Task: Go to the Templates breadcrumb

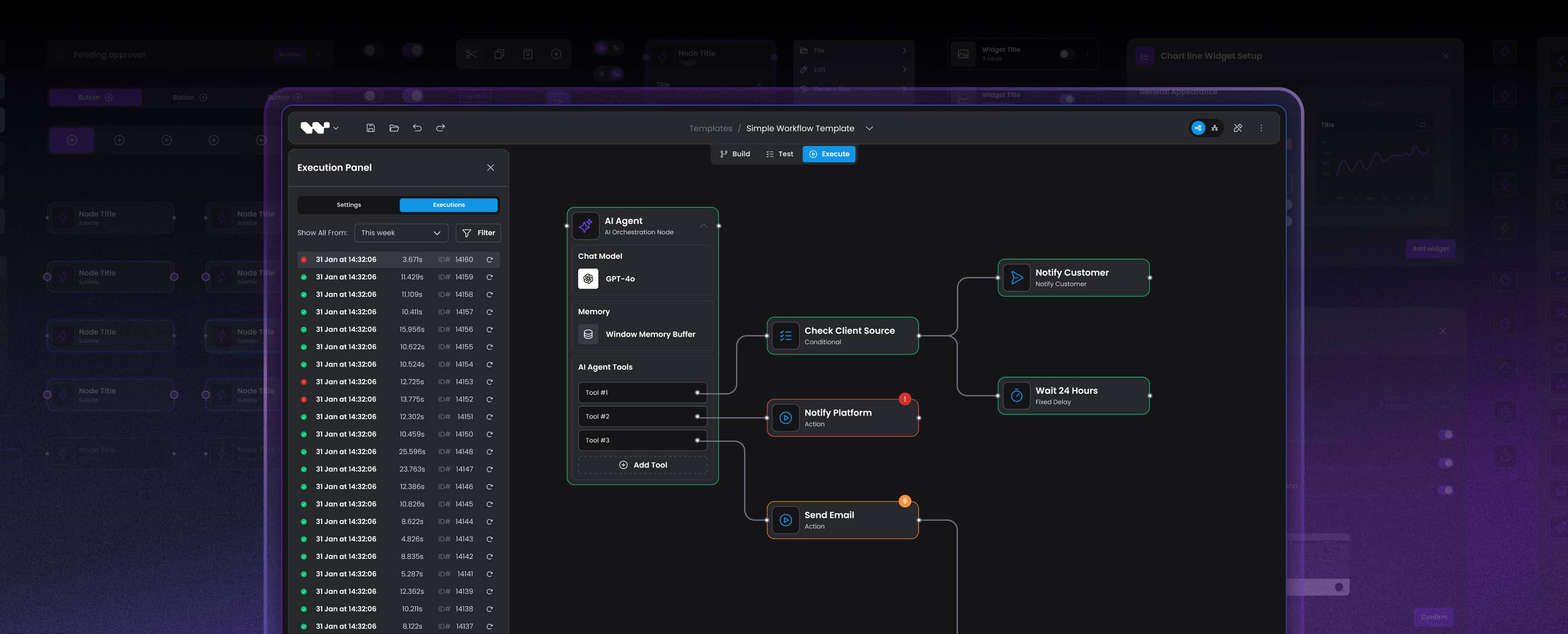Action: 710,129
